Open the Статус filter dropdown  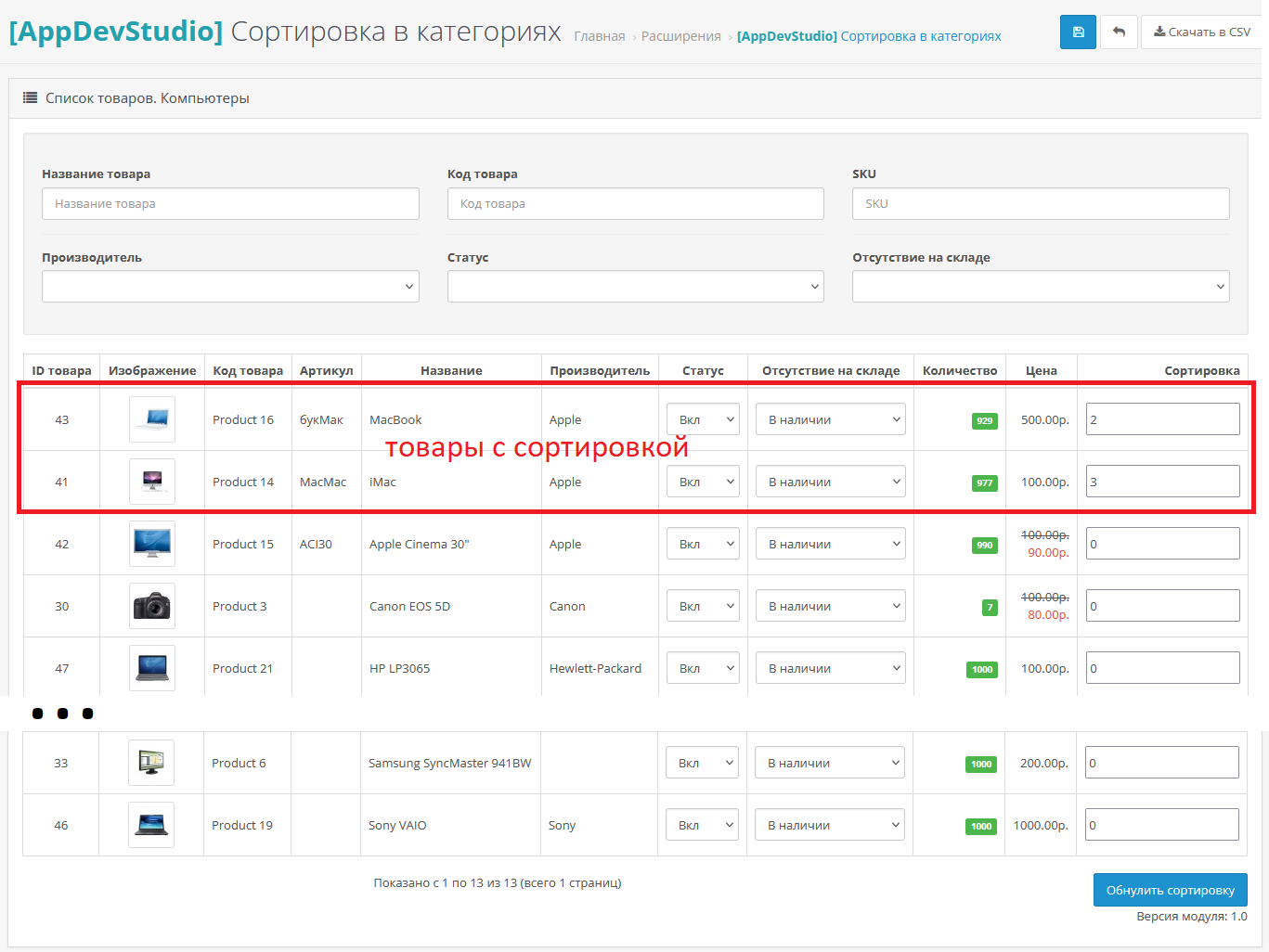pyautogui.click(x=635, y=287)
